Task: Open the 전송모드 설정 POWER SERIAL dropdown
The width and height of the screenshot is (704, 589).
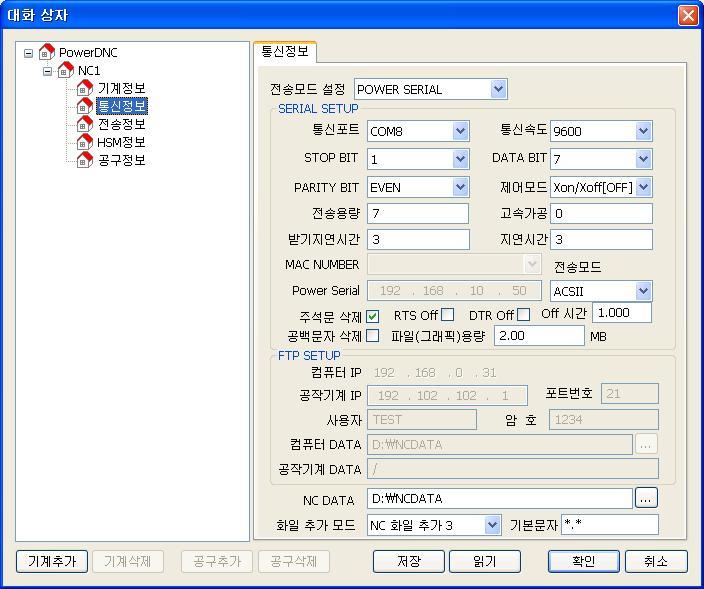Action: point(498,89)
